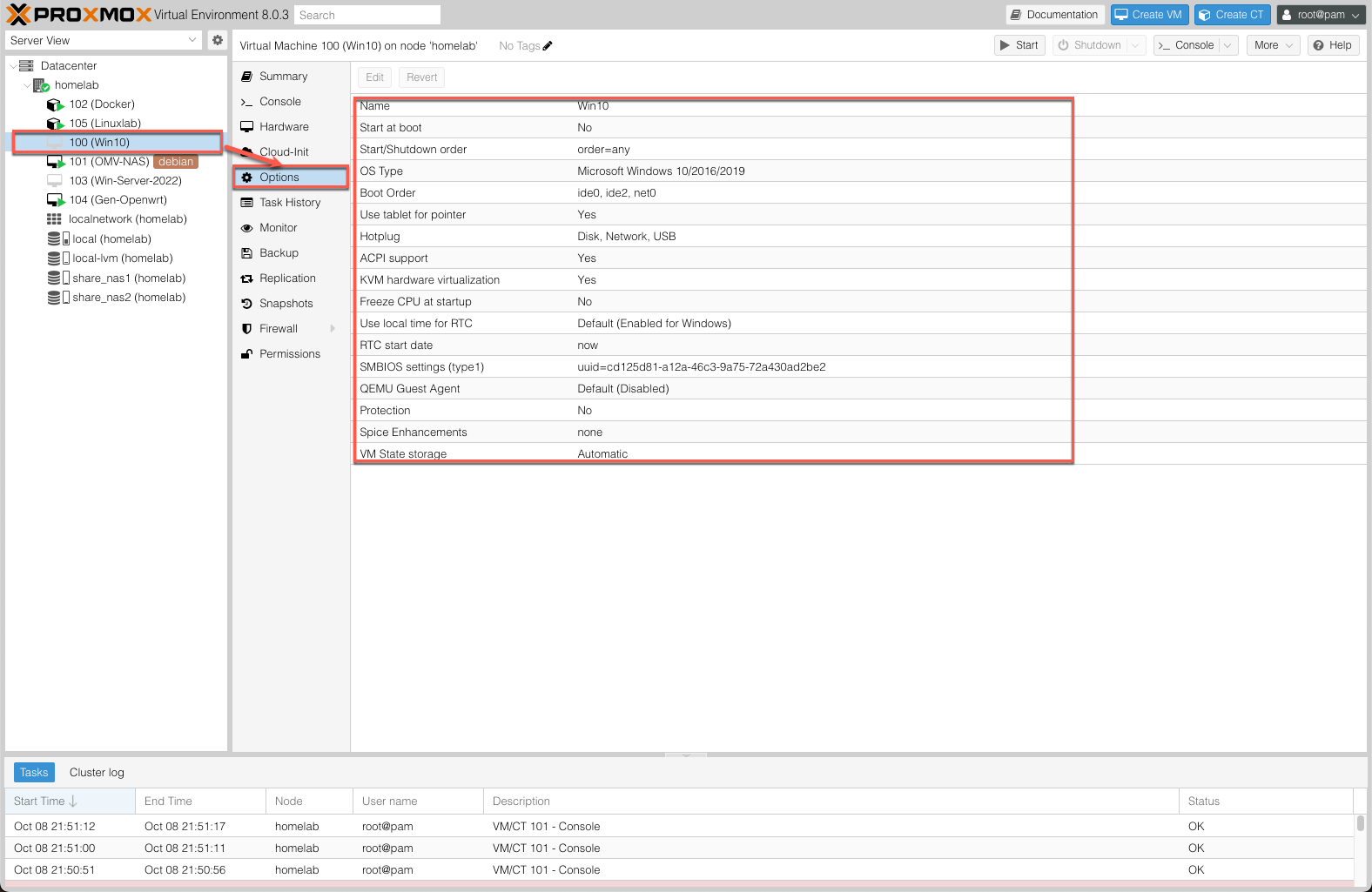1372x892 pixels.
Task: Click the Backup floppy icon
Action: (247, 253)
